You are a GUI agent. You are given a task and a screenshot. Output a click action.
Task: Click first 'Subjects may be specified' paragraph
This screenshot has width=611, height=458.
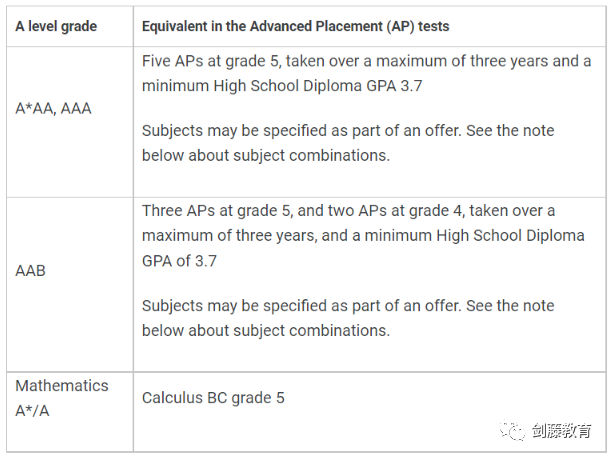pos(348,143)
